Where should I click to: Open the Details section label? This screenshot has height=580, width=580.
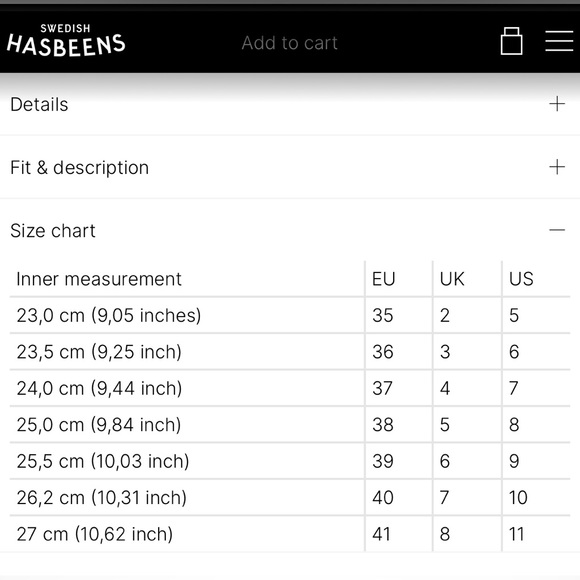point(39,104)
